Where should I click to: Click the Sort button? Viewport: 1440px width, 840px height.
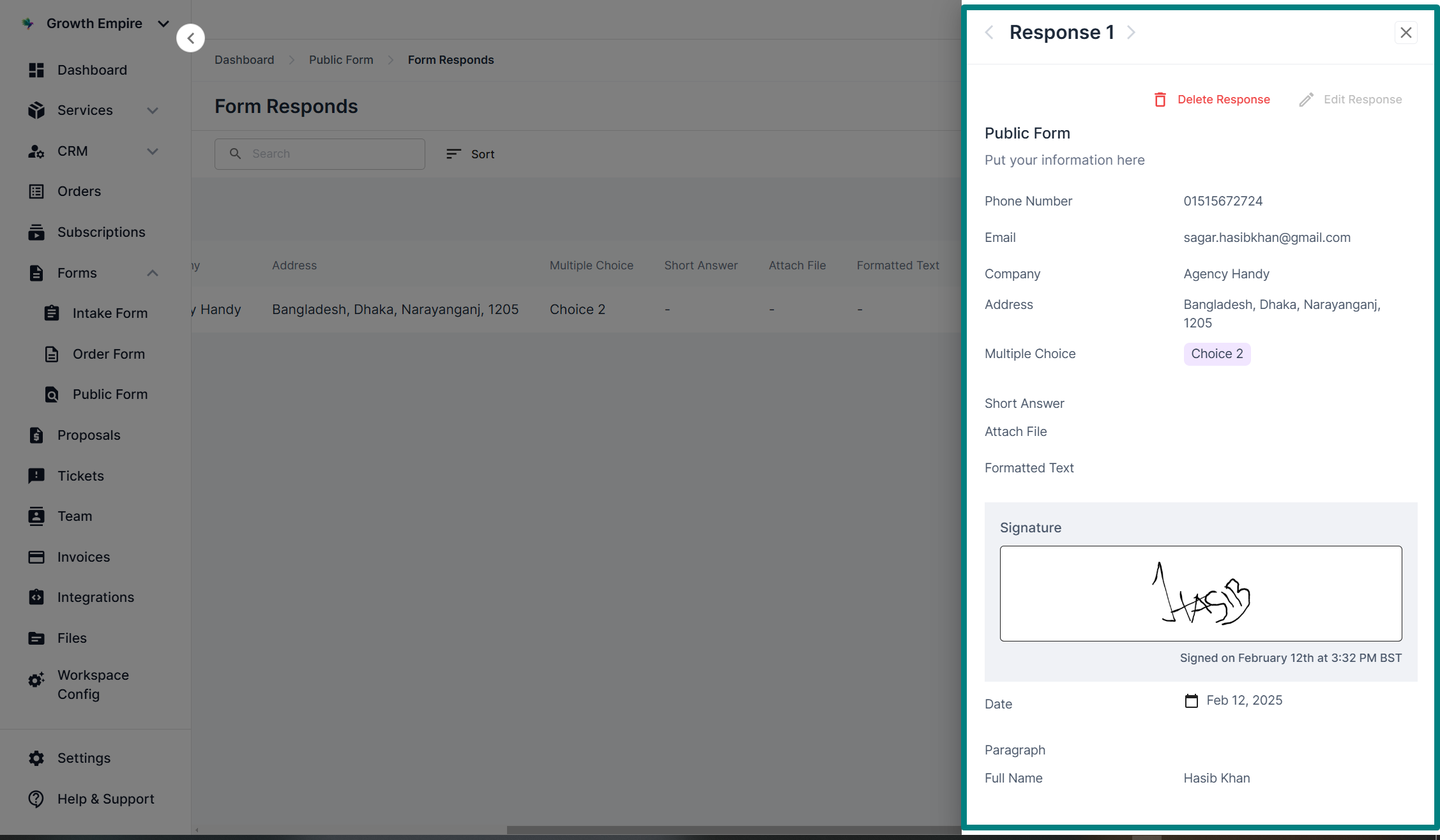coord(471,154)
